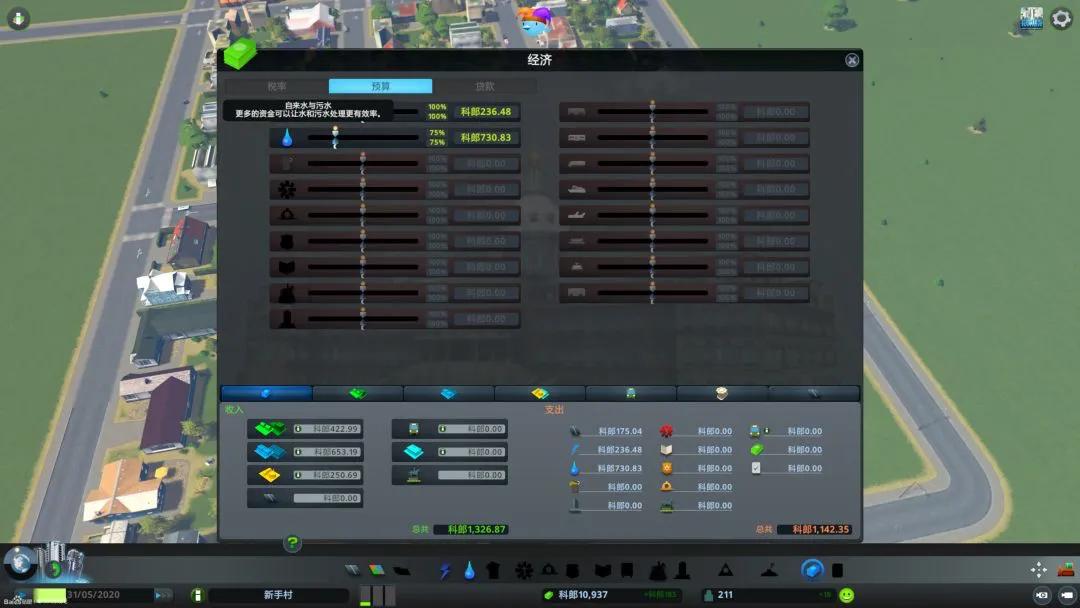Toggle the game speed arrows button
1080x608 pixels.
tap(163, 595)
